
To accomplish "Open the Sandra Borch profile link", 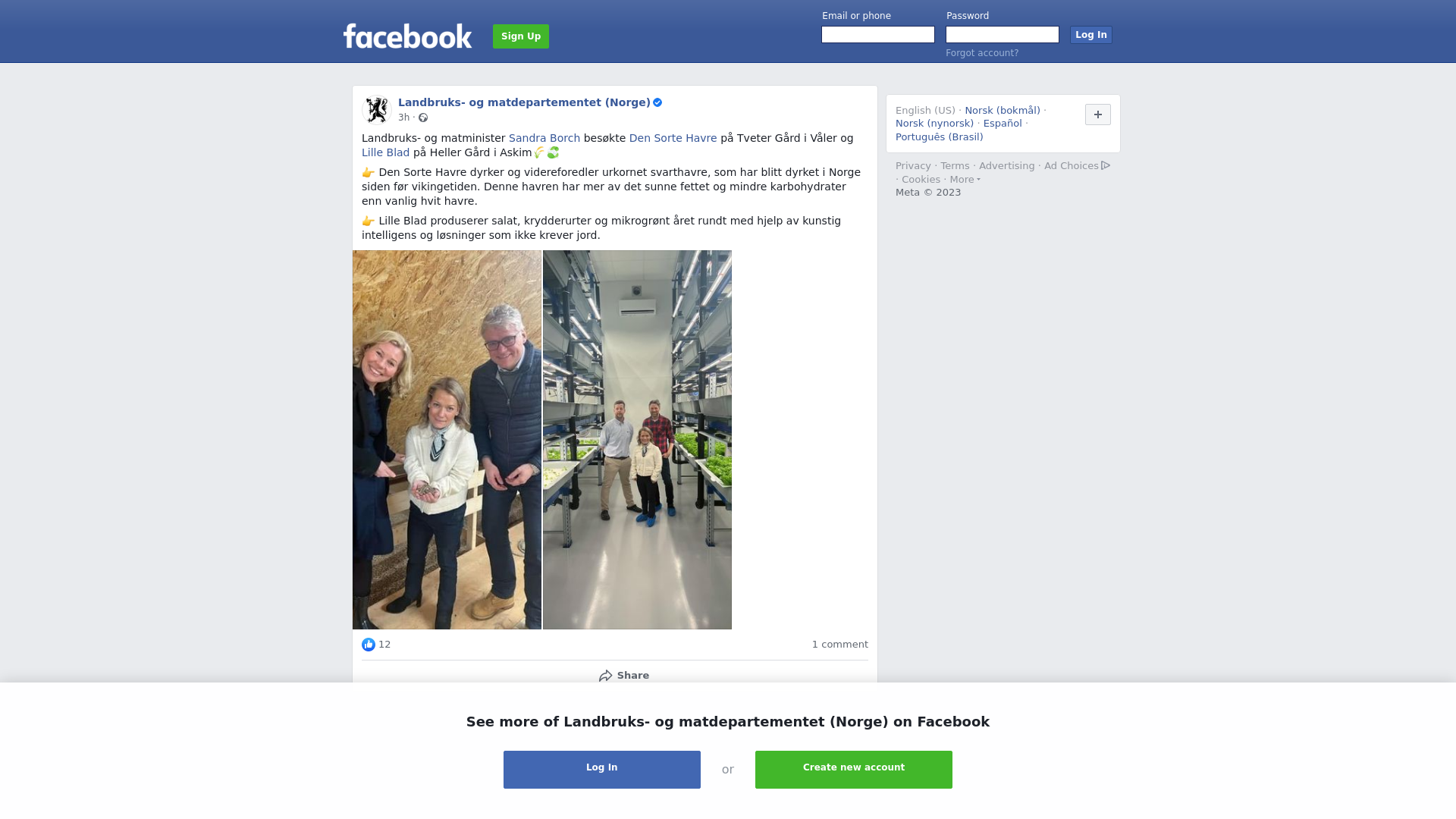I will 544,138.
